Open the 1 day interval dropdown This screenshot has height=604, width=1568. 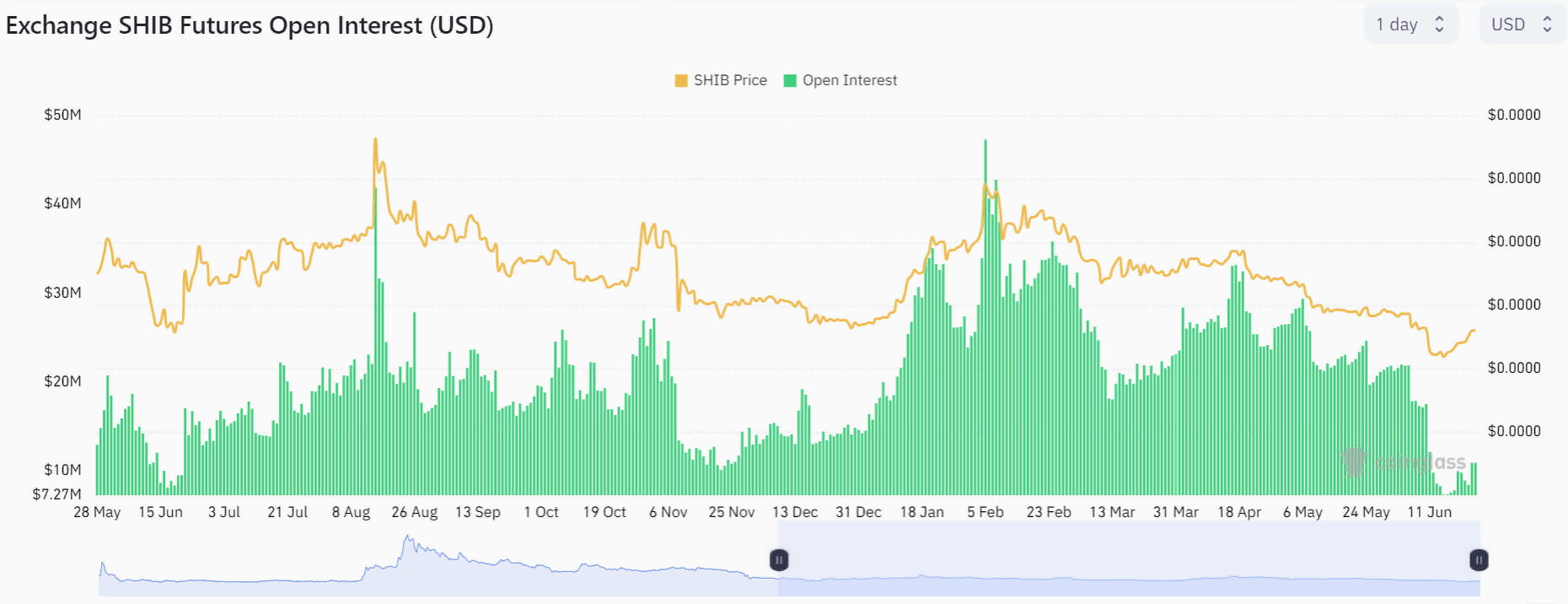pos(1410,24)
